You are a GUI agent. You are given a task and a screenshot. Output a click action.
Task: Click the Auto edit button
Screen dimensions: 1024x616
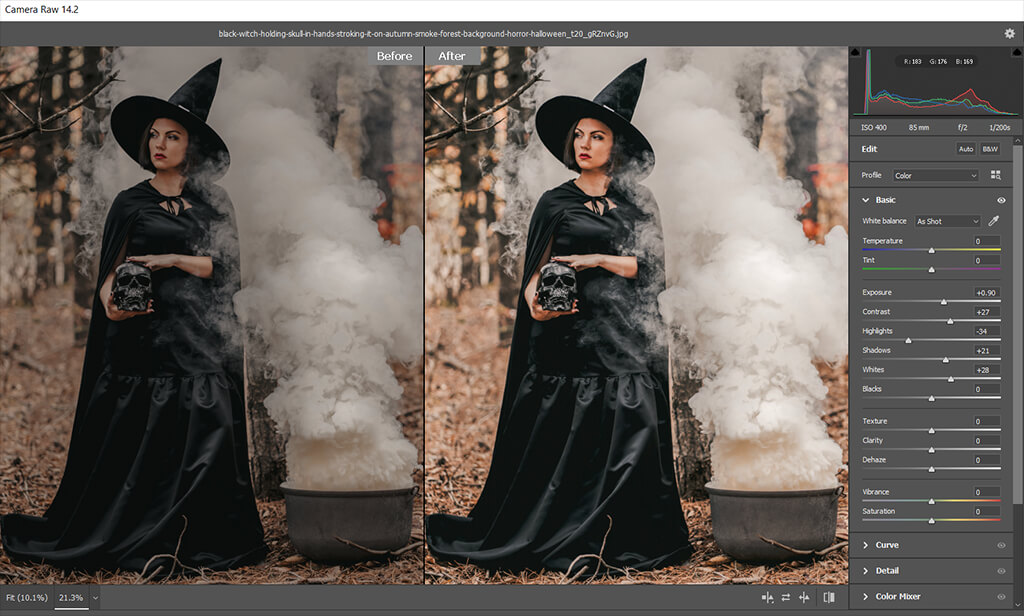[966, 149]
